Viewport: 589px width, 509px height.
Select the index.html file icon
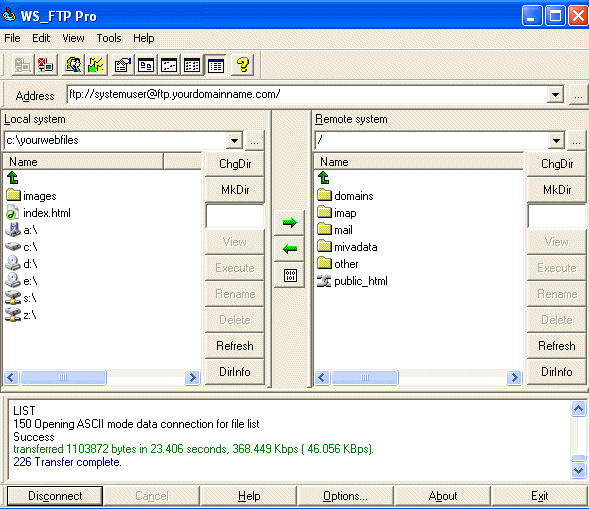(12, 213)
